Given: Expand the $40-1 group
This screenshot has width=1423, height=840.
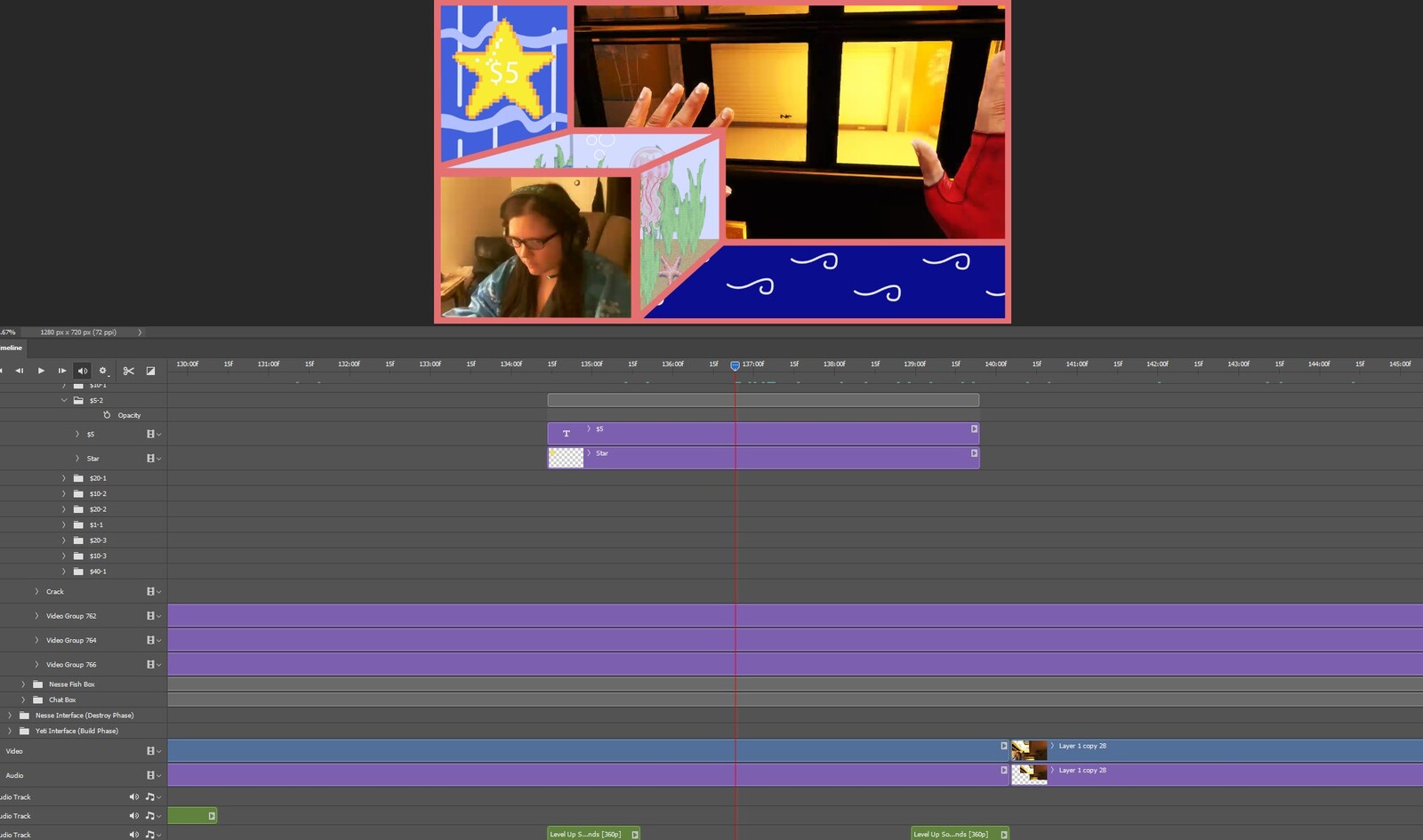Looking at the screenshot, I should (64, 572).
